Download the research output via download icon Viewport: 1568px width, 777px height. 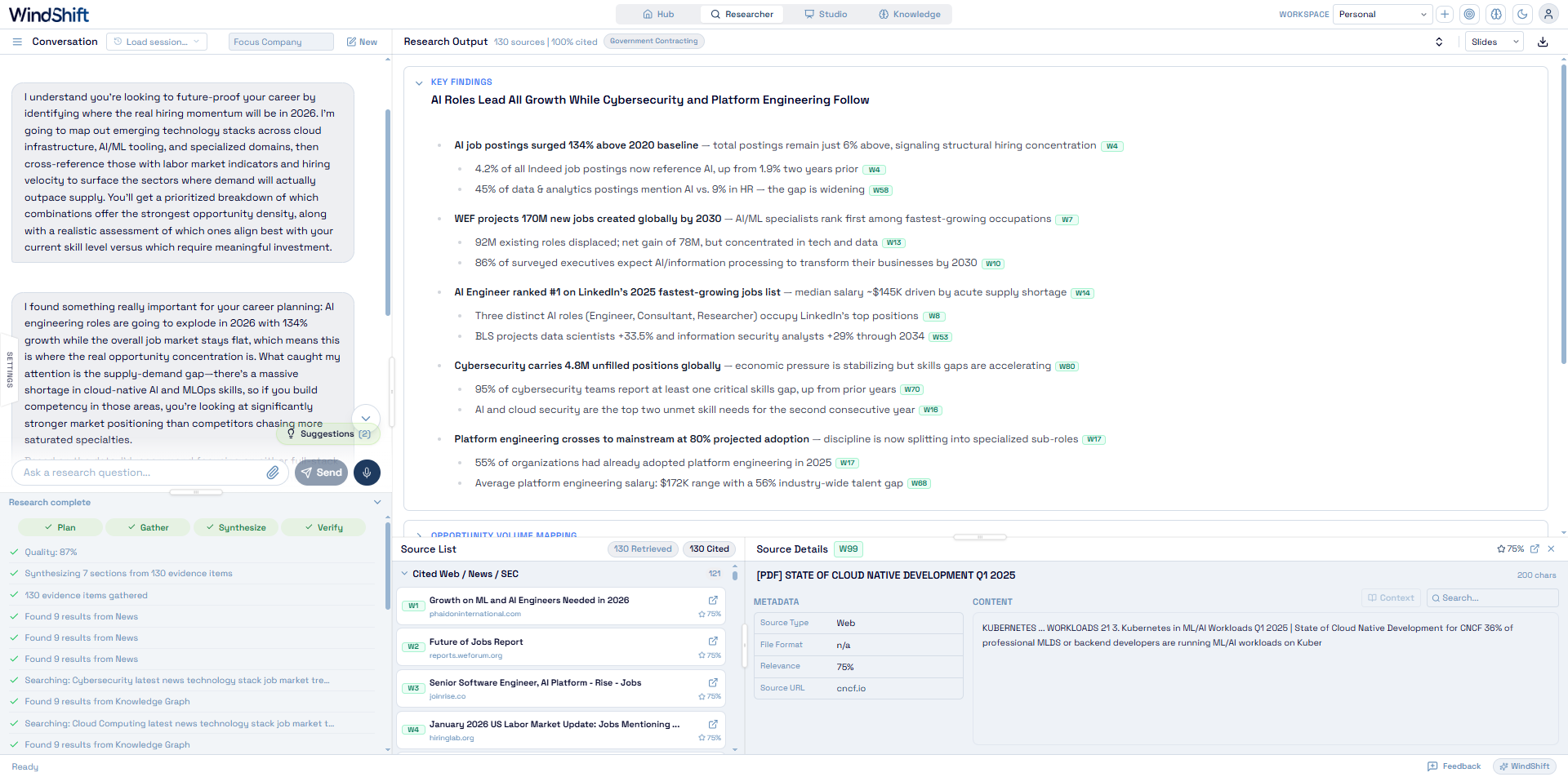point(1543,42)
